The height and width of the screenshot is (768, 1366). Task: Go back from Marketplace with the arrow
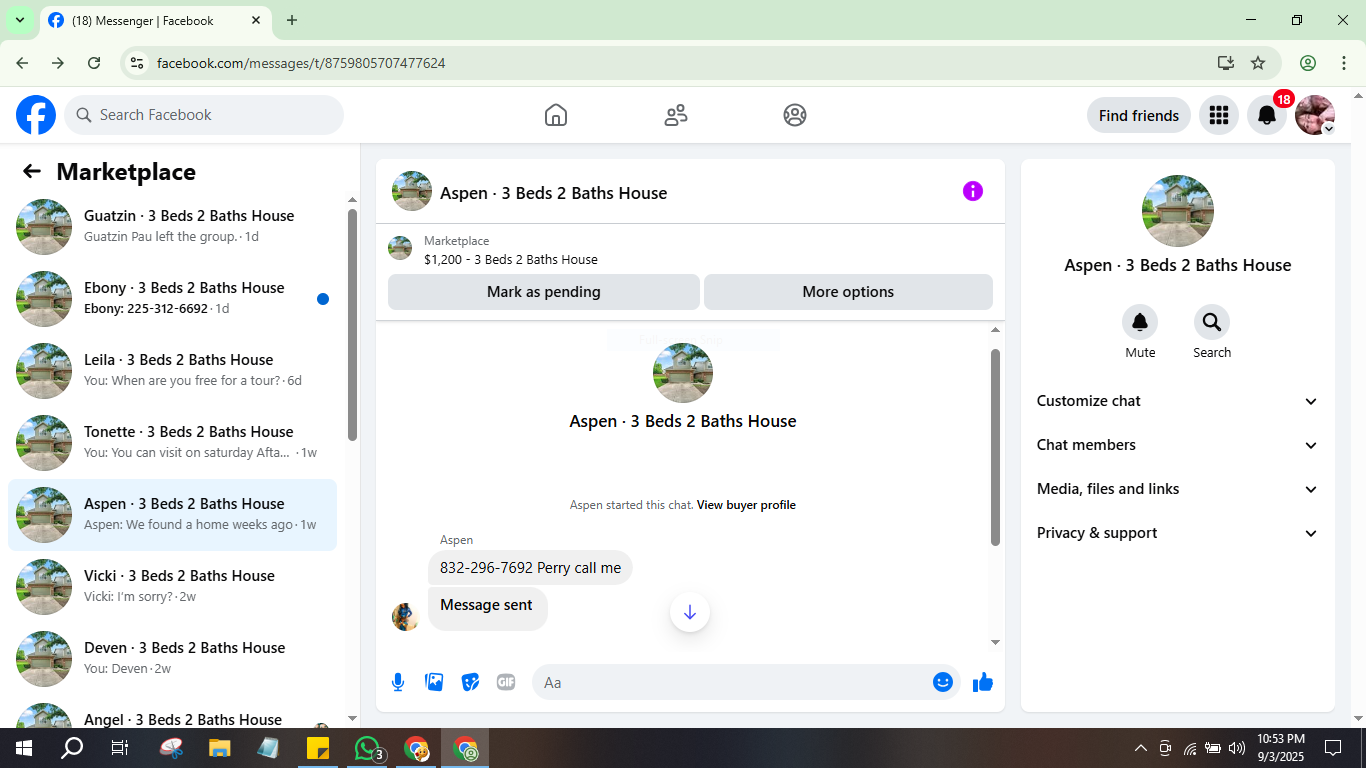[32, 171]
